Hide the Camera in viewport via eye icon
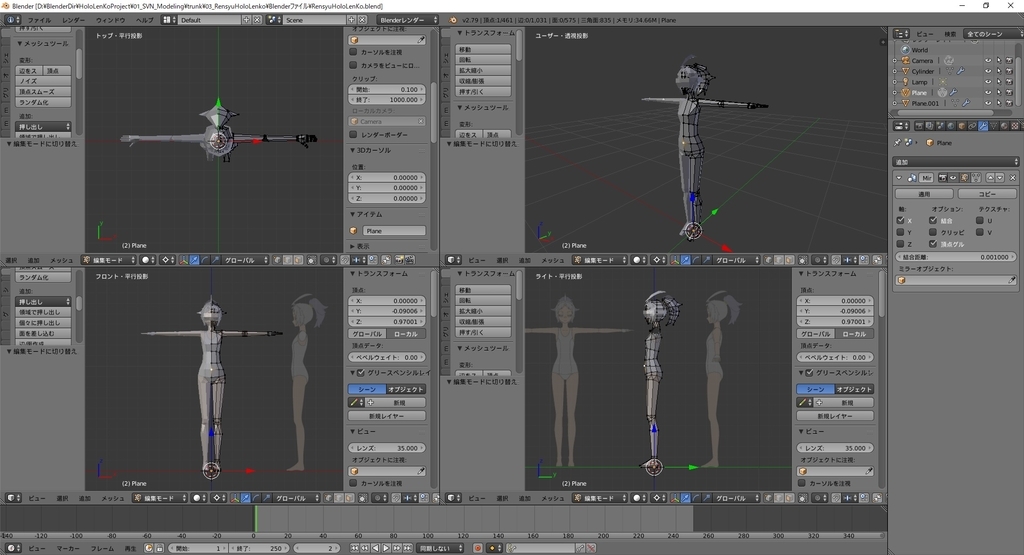Image resolution: width=1024 pixels, height=555 pixels. [988, 61]
